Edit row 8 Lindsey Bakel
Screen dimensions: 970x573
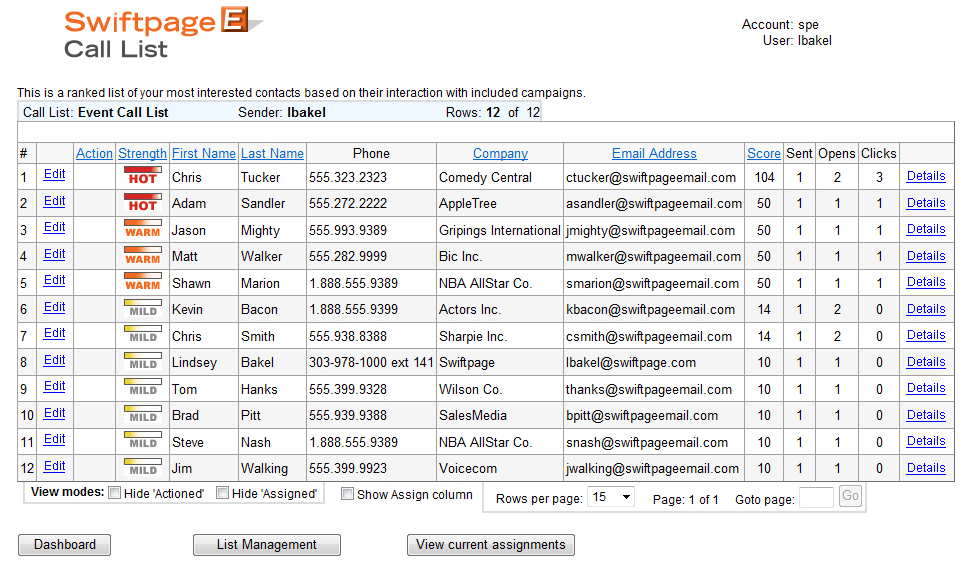[54, 360]
